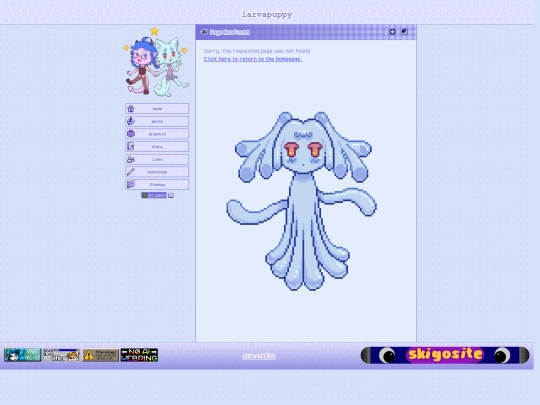Screen dimensions: 540x405
Task: Click the icon beside Page Not Found title
Action: click(x=204, y=32)
